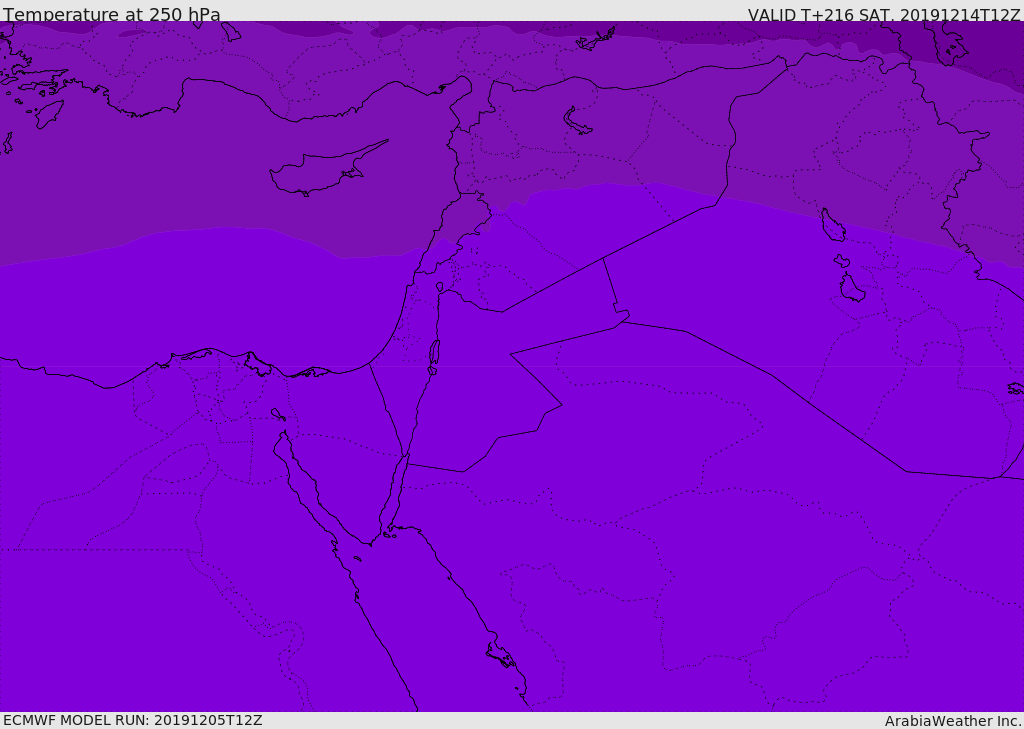Click the 'VALID T+216 SAT. 20191214T12Z' label

(x=884, y=14)
